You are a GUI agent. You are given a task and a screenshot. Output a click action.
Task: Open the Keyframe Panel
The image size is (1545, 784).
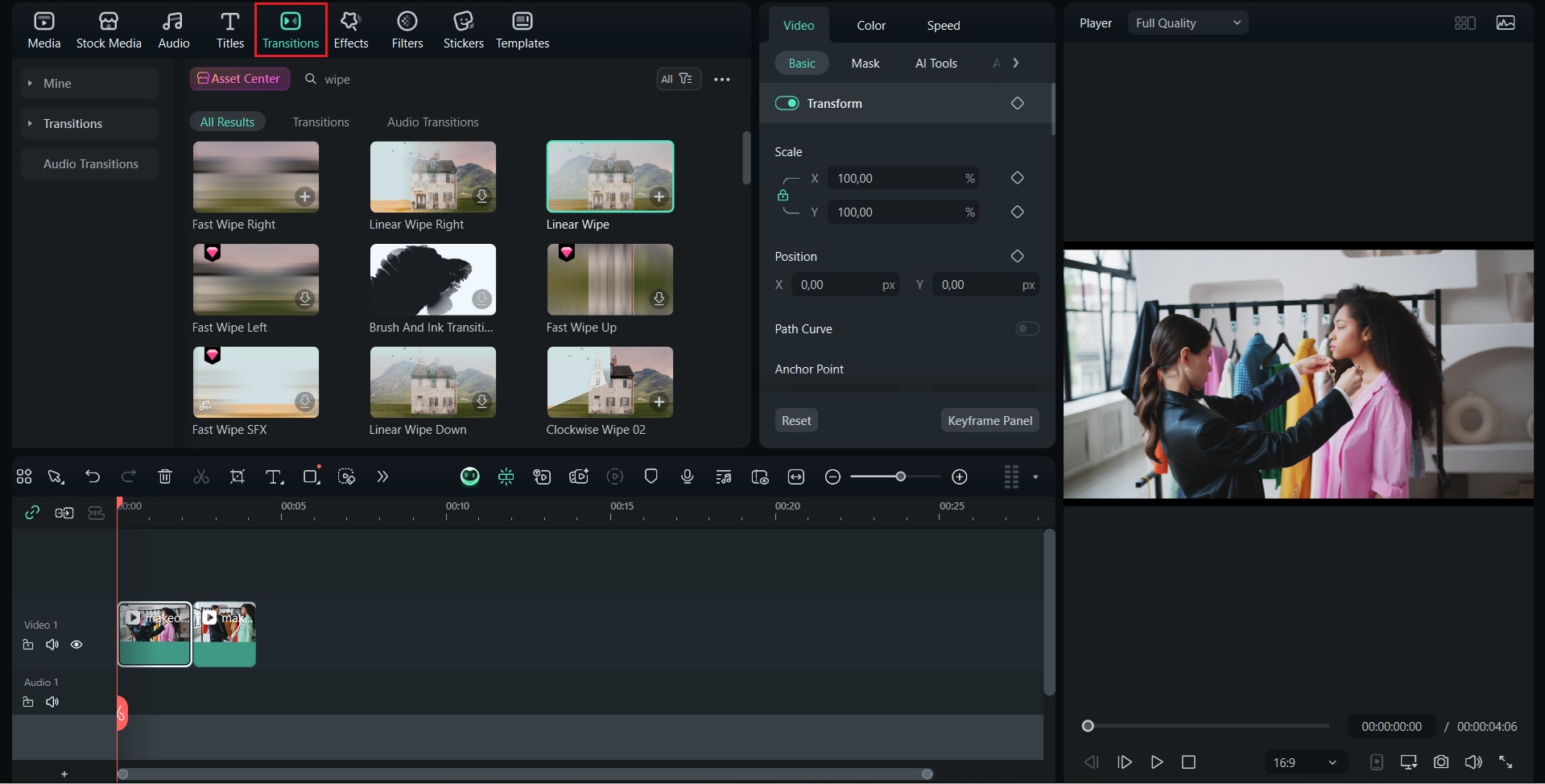(x=989, y=420)
